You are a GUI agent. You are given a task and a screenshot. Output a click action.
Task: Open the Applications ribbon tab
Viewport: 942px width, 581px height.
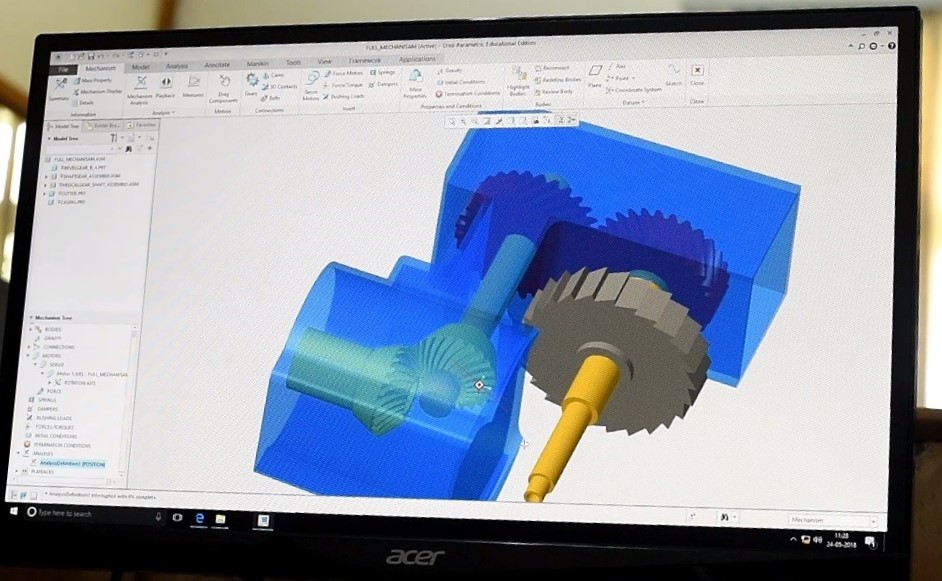tap(417, 60)
